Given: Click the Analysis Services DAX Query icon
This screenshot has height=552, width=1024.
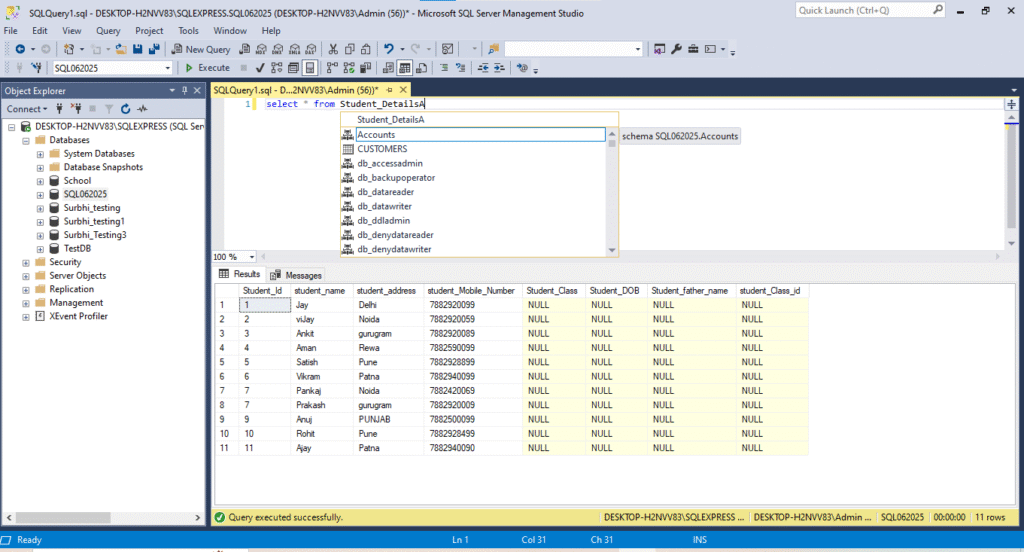Looking at the screenshot, I should (311, 49).
